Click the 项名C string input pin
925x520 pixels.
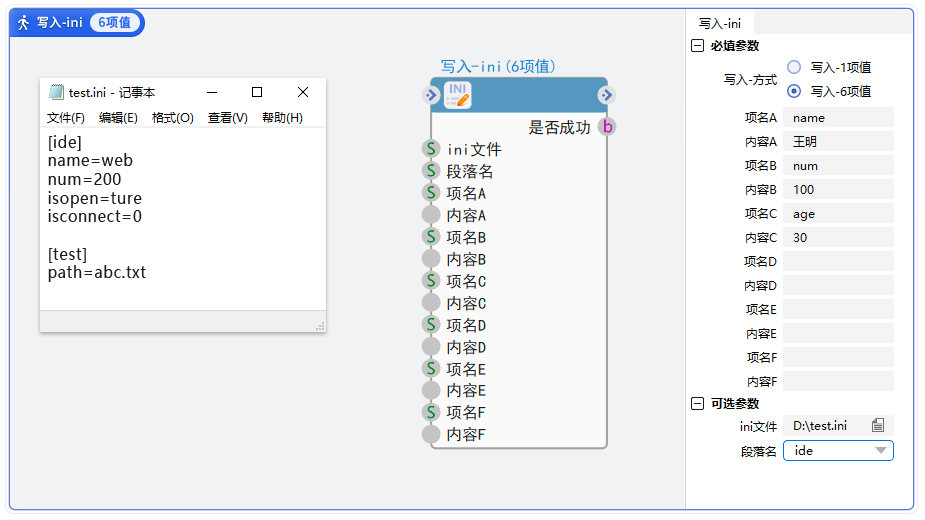pyautogui.click(x=431, y=280)
